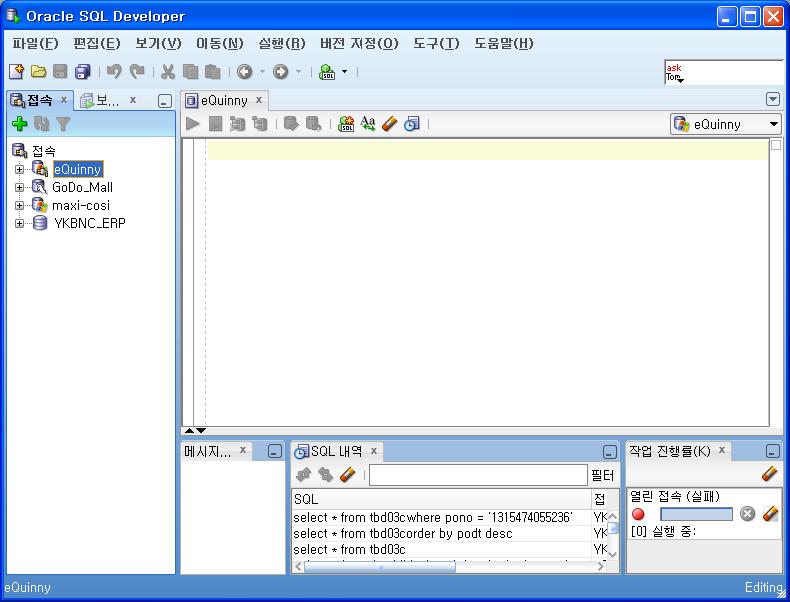Open SQL History from the worksheet toolbar
790x602 pixels.
[x=412, y=123]
